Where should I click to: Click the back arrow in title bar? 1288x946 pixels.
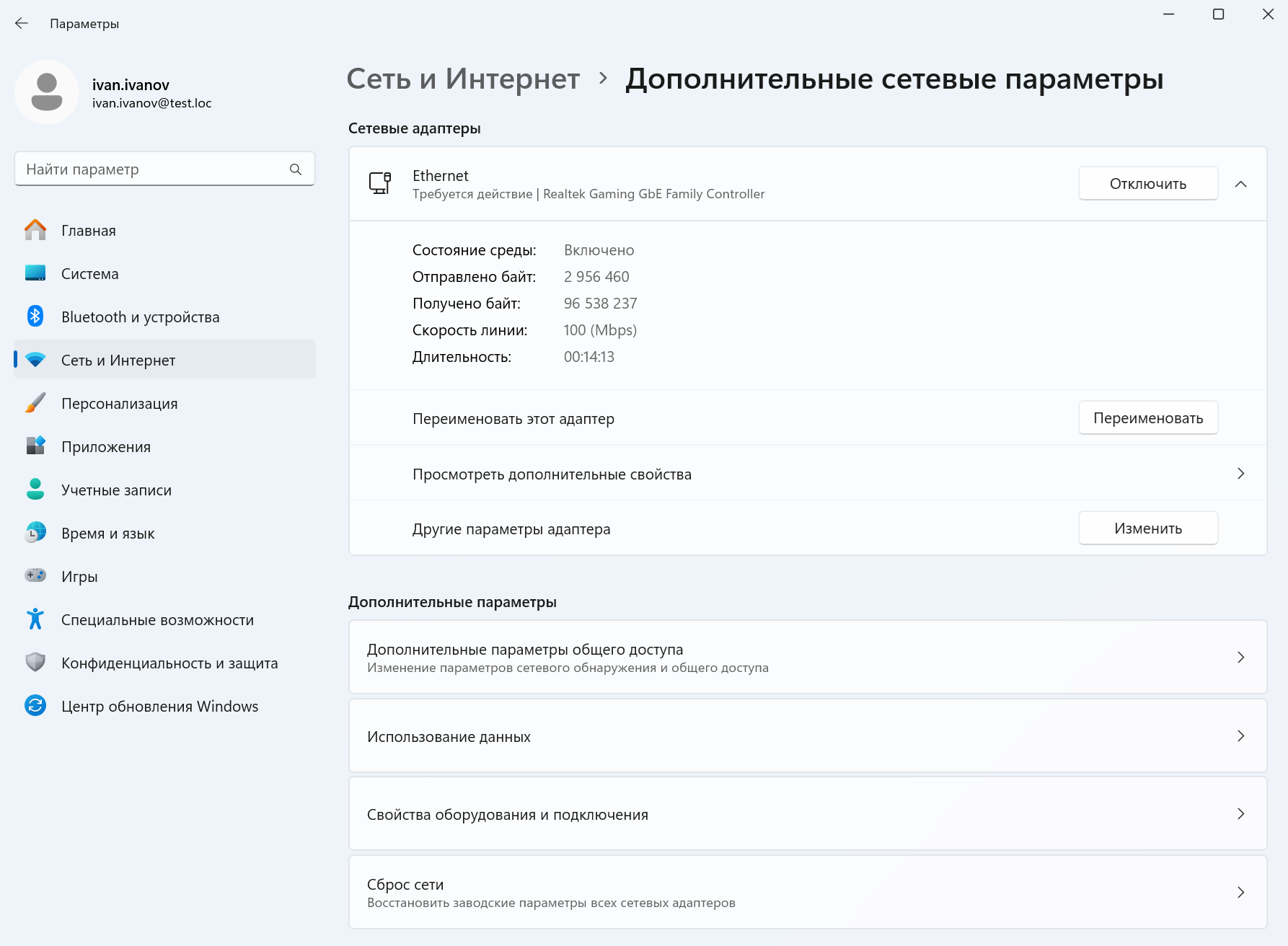[x=22, y=24]
